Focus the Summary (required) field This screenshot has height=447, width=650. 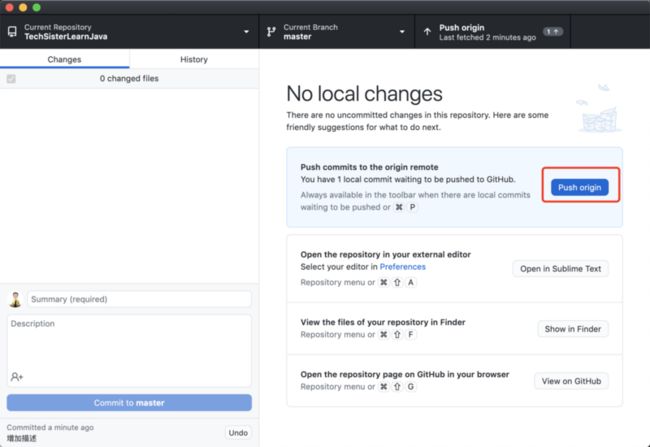139,299
